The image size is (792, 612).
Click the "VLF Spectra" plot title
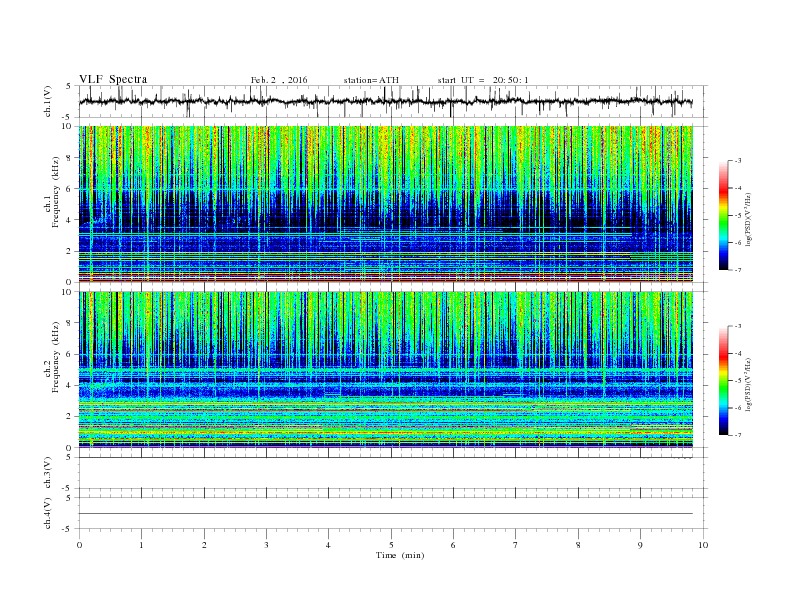113,79
